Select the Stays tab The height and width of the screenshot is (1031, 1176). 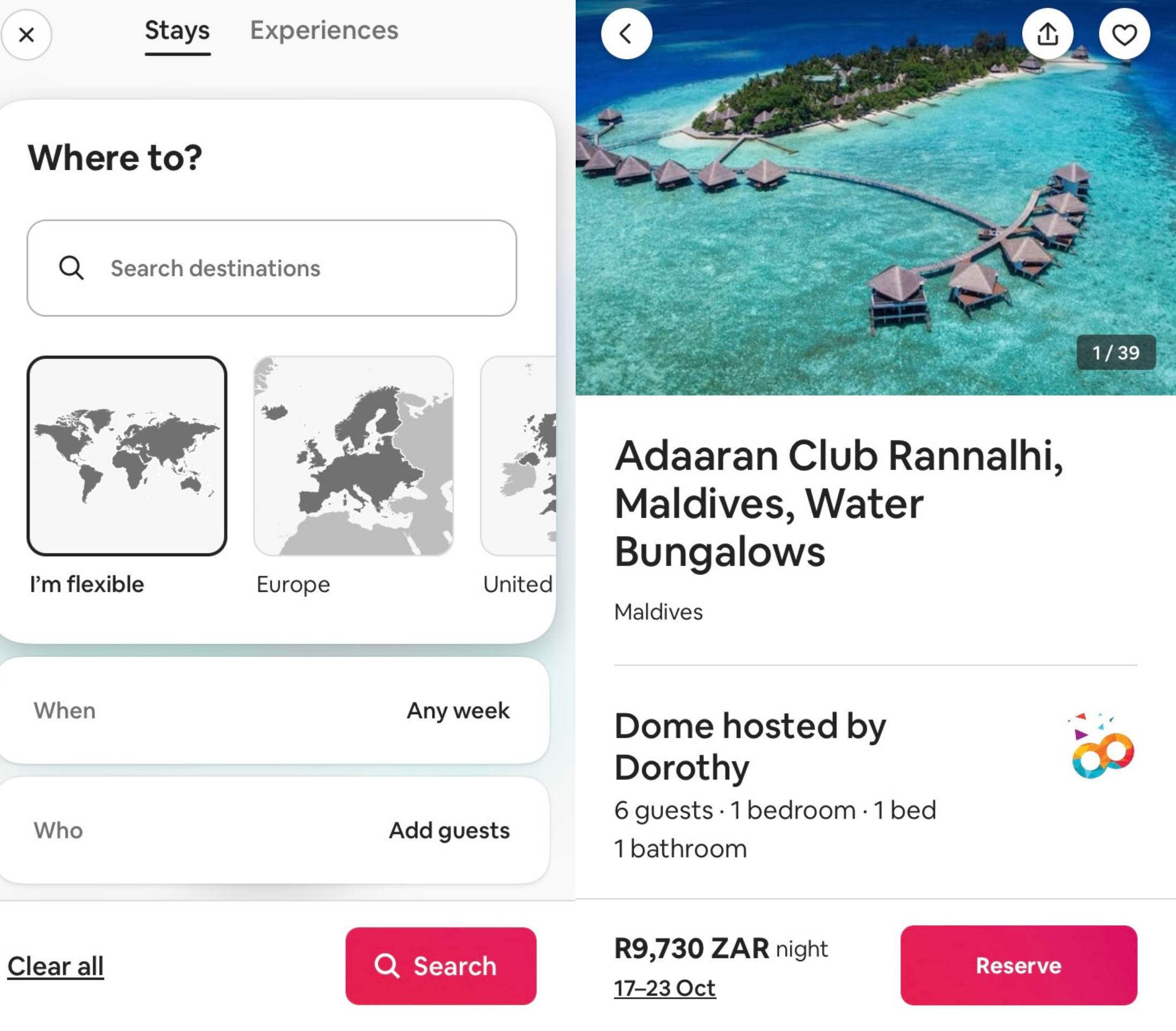pyautogui.click(x=177, y=30)
